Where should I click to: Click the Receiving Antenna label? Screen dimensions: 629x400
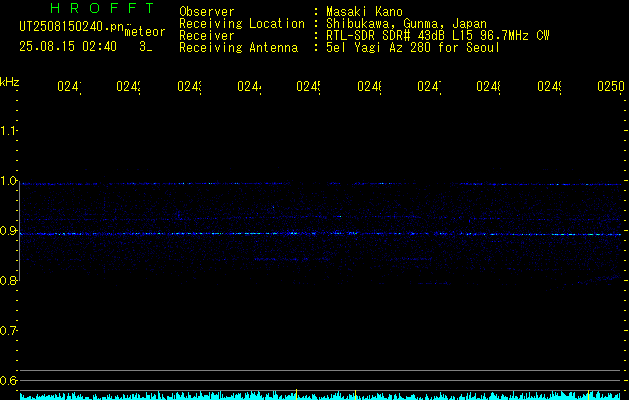point(238,48)
